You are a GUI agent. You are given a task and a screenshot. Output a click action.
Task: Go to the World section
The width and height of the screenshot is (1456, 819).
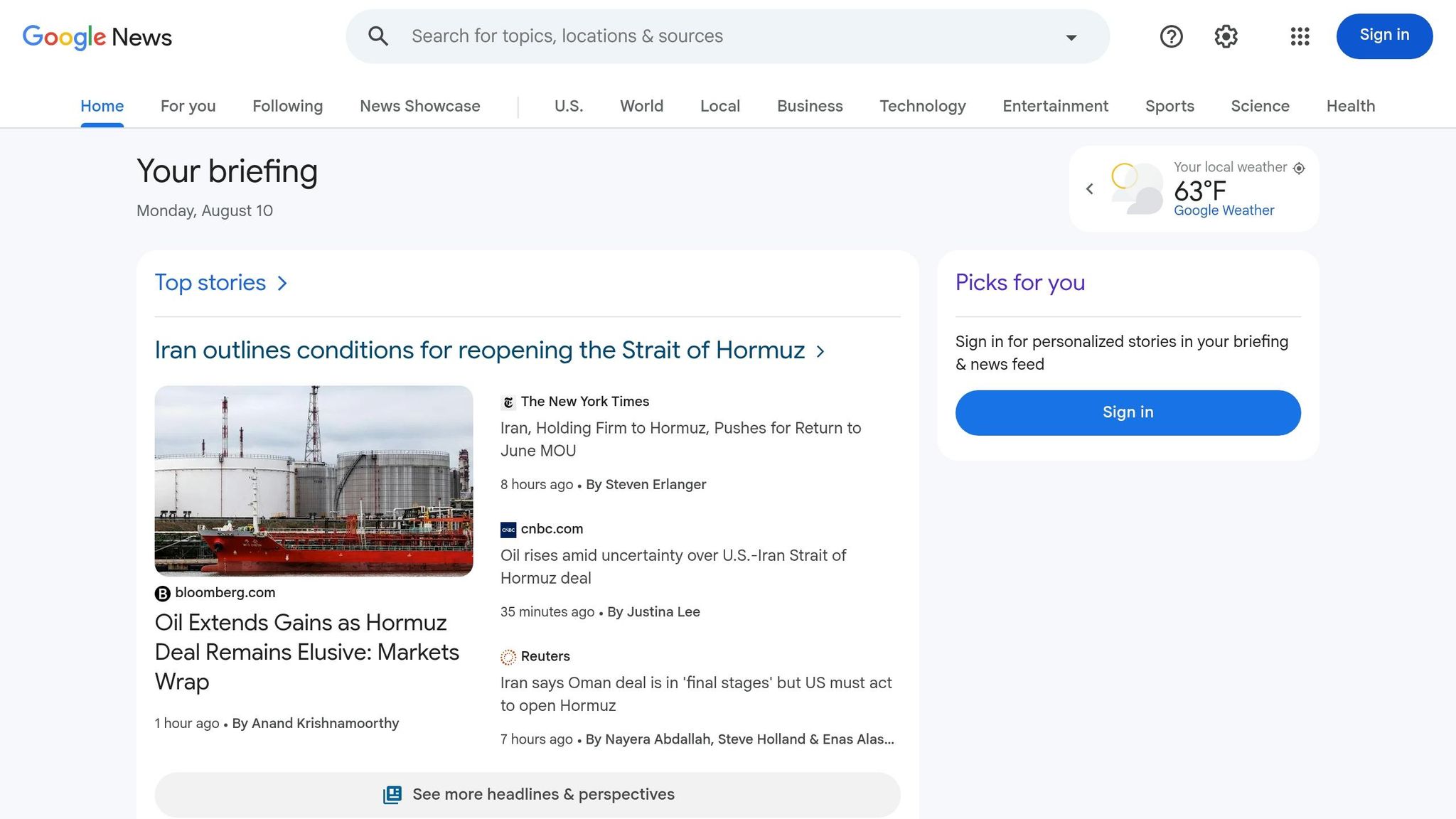641,106
